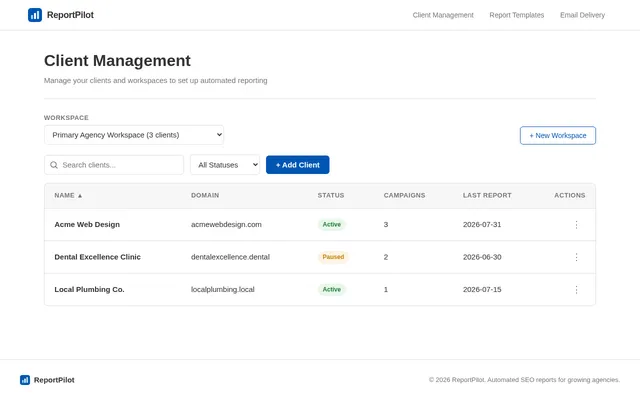The width and height of the screenshot is (640, 400).
Task: Select Acme Web Design client name
Action: point(87,224)
